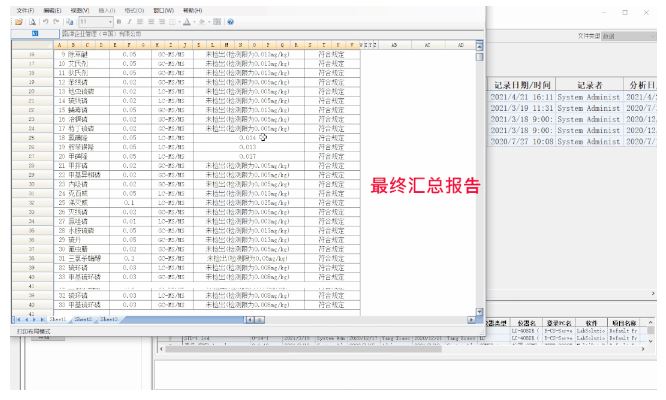Click first-sheet navigation arrow at bottom left
This screenshot has height=400, width=666.
tap(19, 319)
